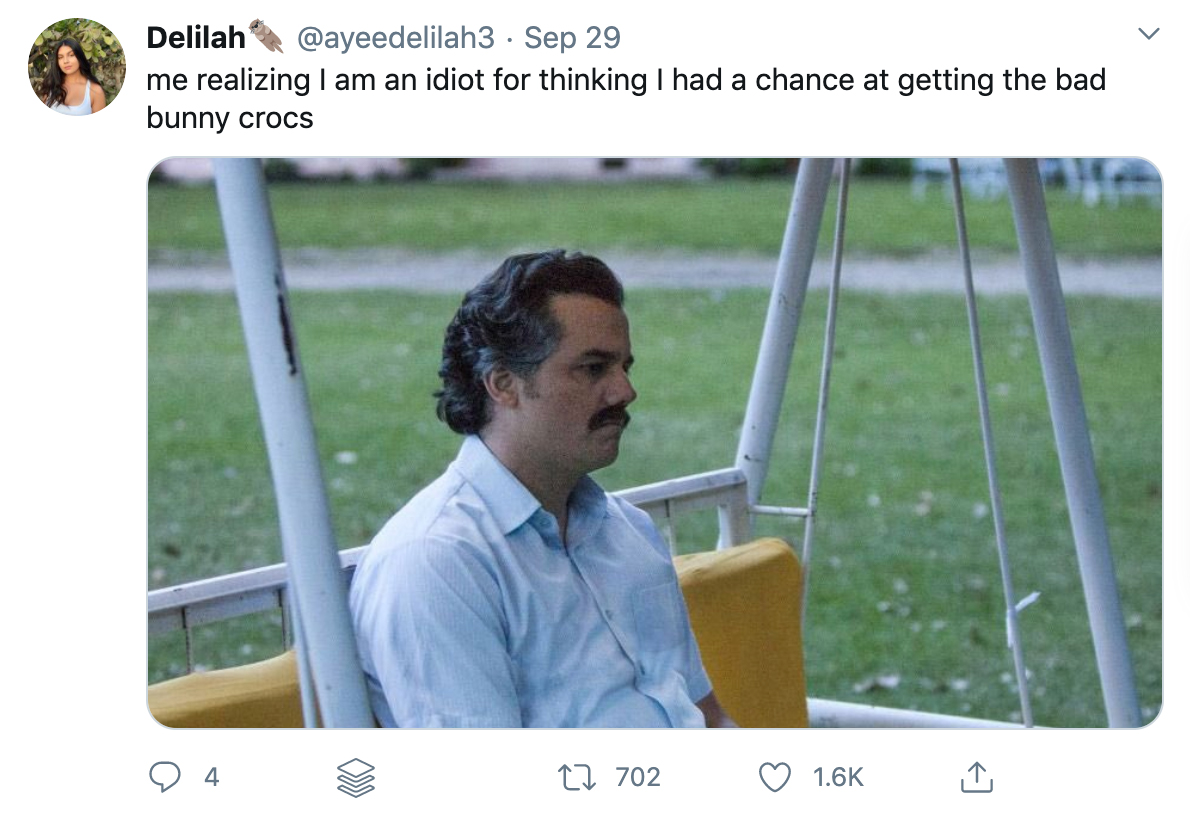
Task: Click the display name Delilah
Action: click(196, 38)
